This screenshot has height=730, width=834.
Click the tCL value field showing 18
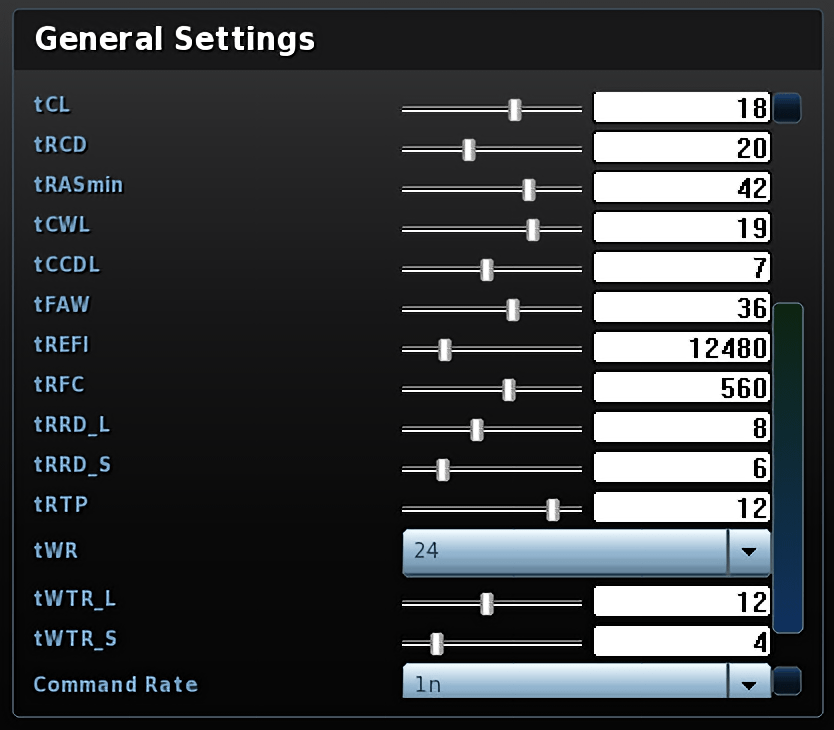(682, 107)
